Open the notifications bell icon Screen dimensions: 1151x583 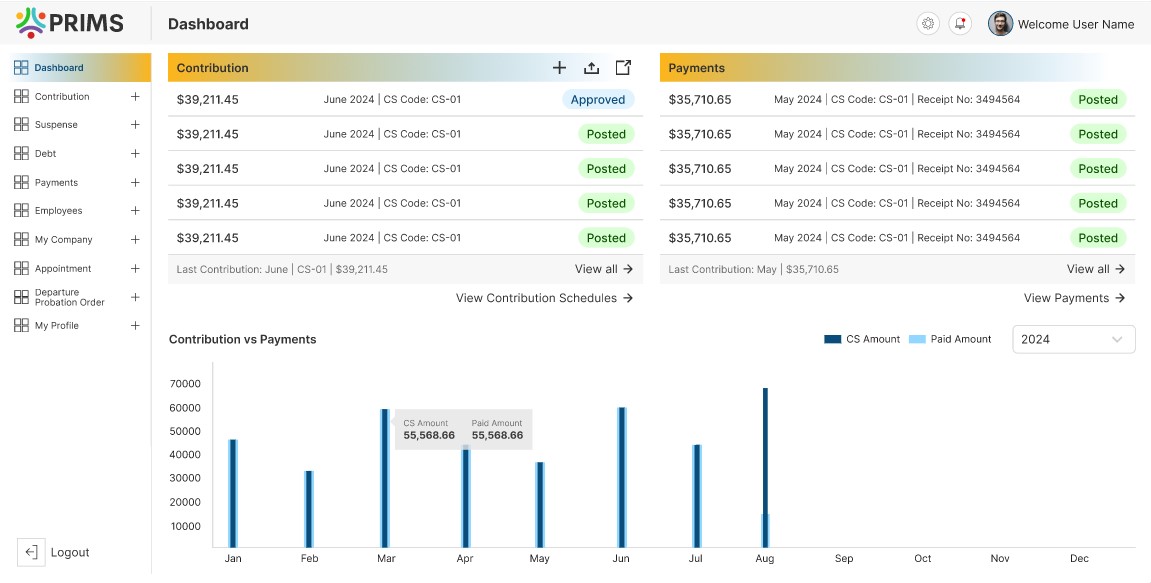click(x=960, y=24)
